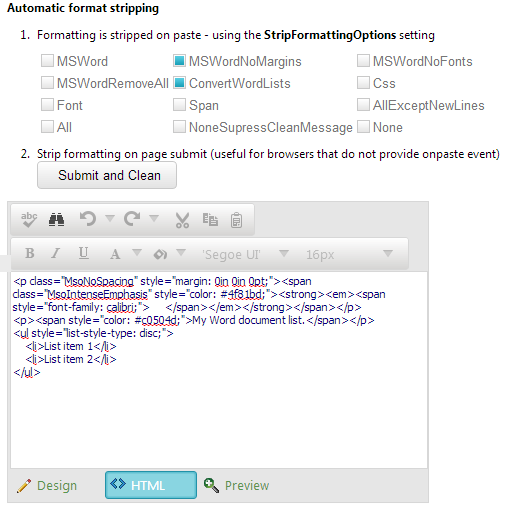Check the Span option
The height and width of the screenshot is (516, 510).
[x=179, y=105]
